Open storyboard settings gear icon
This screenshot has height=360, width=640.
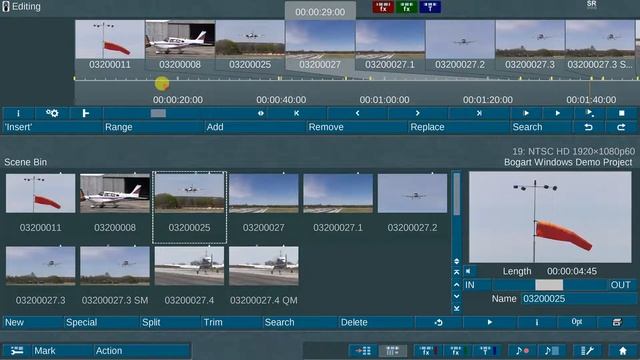[x=52, y=113]
